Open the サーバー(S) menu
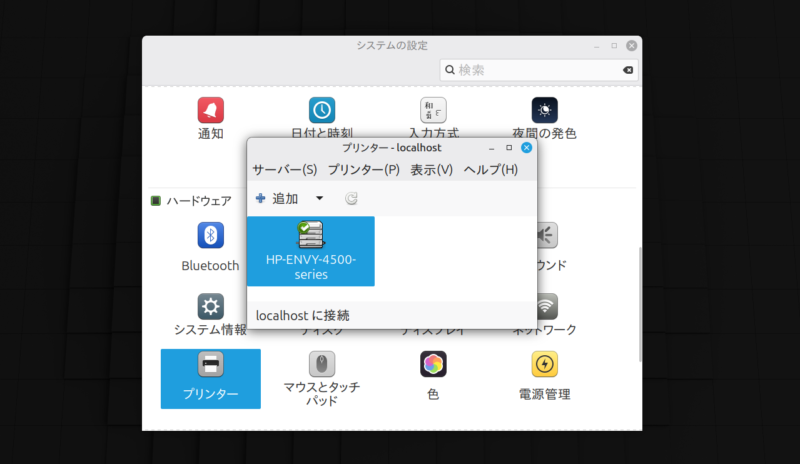Viewport: 800px width, 464px height. click(284, 170)
